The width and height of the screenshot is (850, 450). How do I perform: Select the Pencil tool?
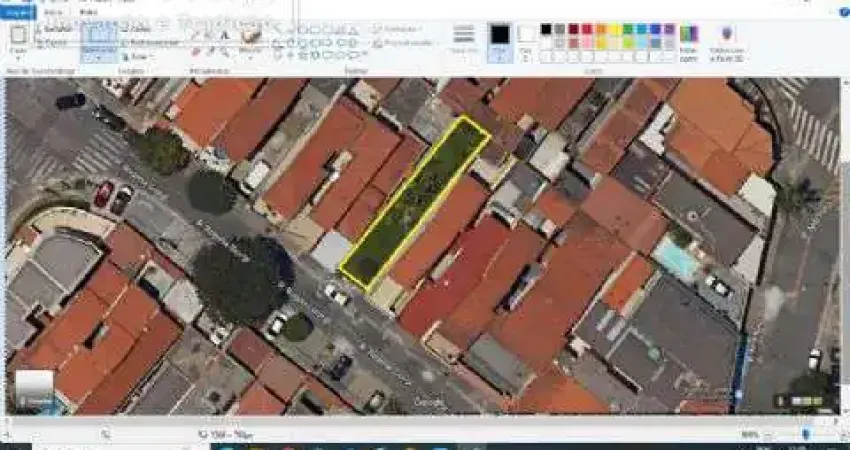click(x=196, y=35)
